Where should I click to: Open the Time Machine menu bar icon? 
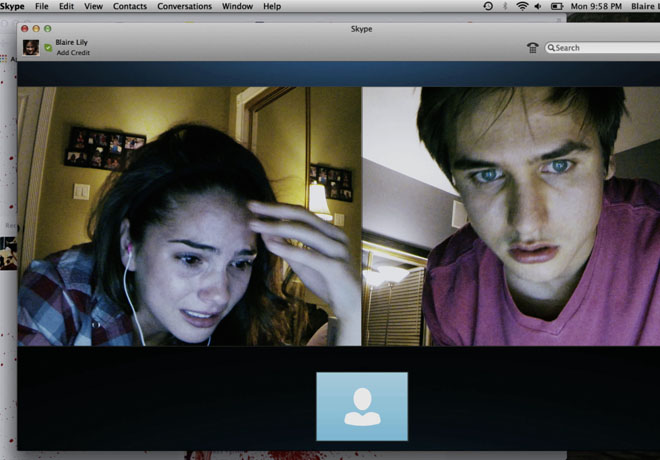pos(488,6)
